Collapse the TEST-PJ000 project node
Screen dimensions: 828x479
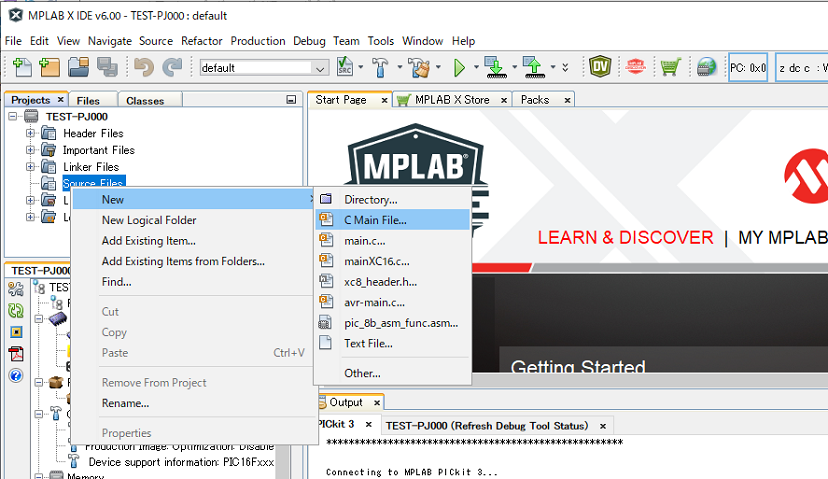(x=13, y=116)
